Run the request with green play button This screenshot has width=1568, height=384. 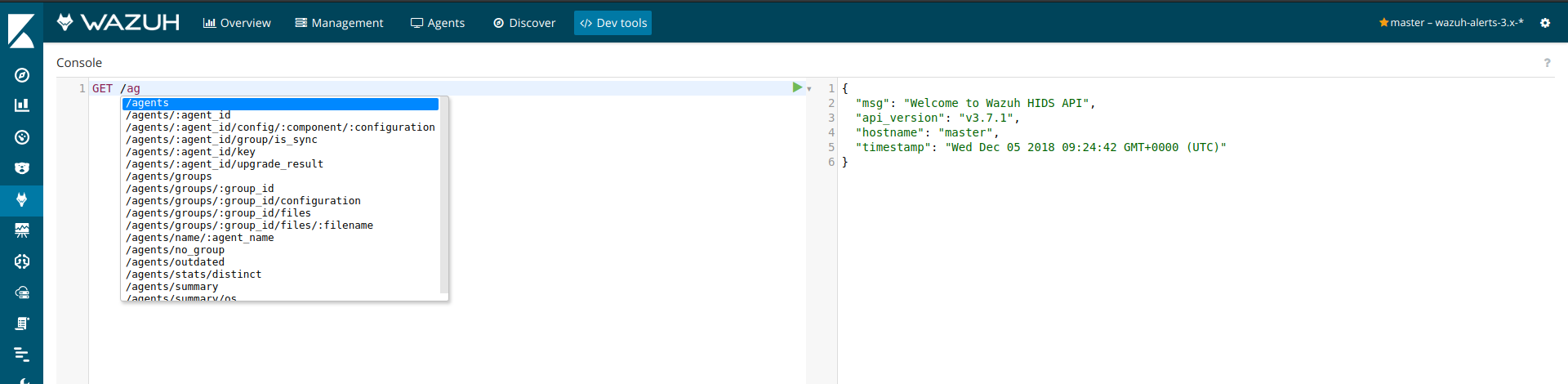[x=797, y=87]
